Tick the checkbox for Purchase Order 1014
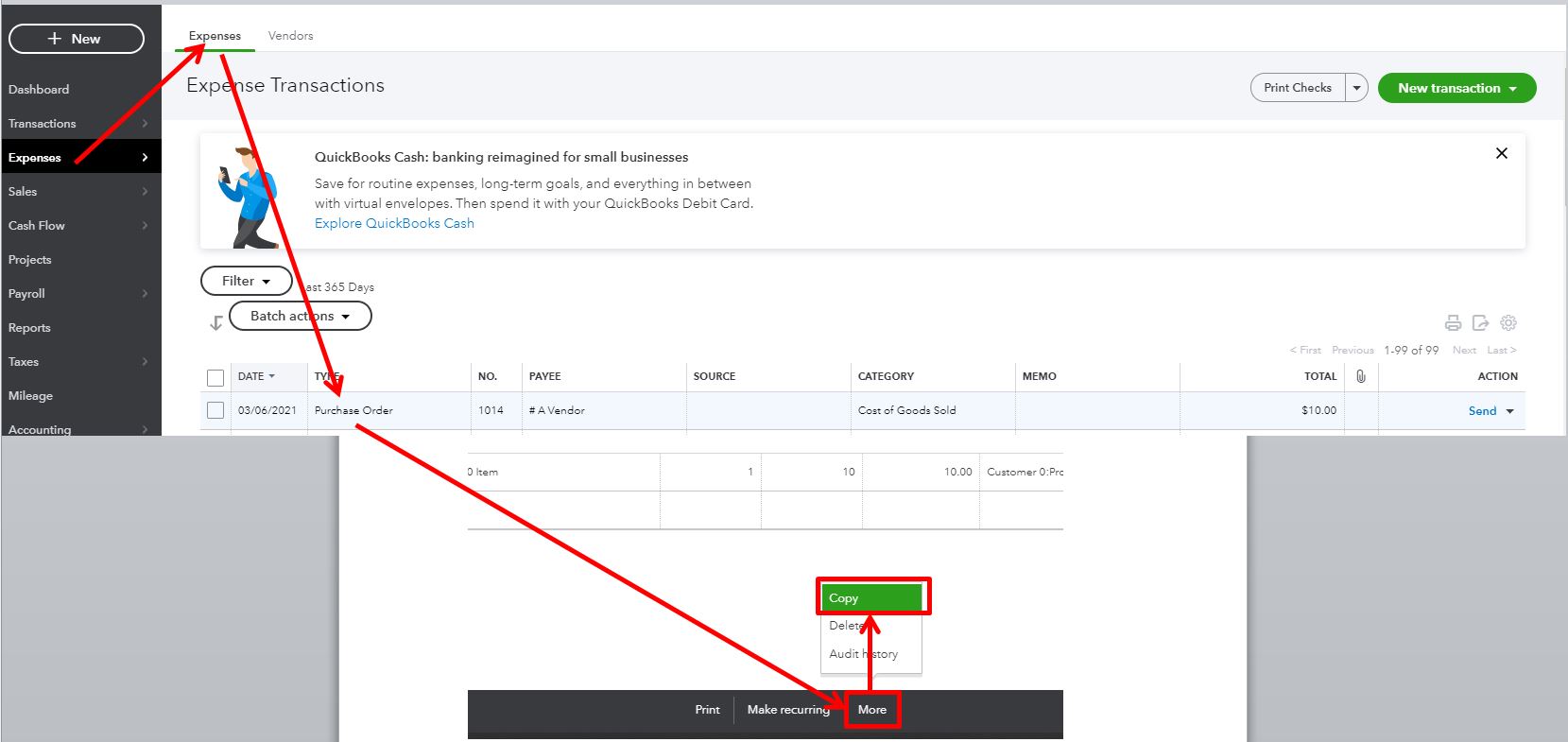This screenshot has width=1568, height=742. click(x=215, y=410)
